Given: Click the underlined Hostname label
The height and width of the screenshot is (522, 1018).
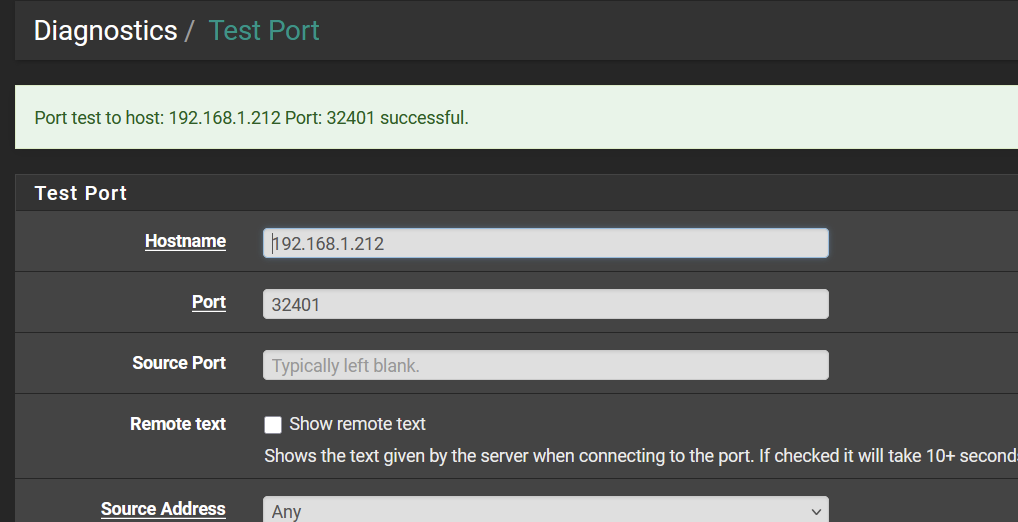Looking at the screenshot, I should pyautogui.click(x=185, y=241).
